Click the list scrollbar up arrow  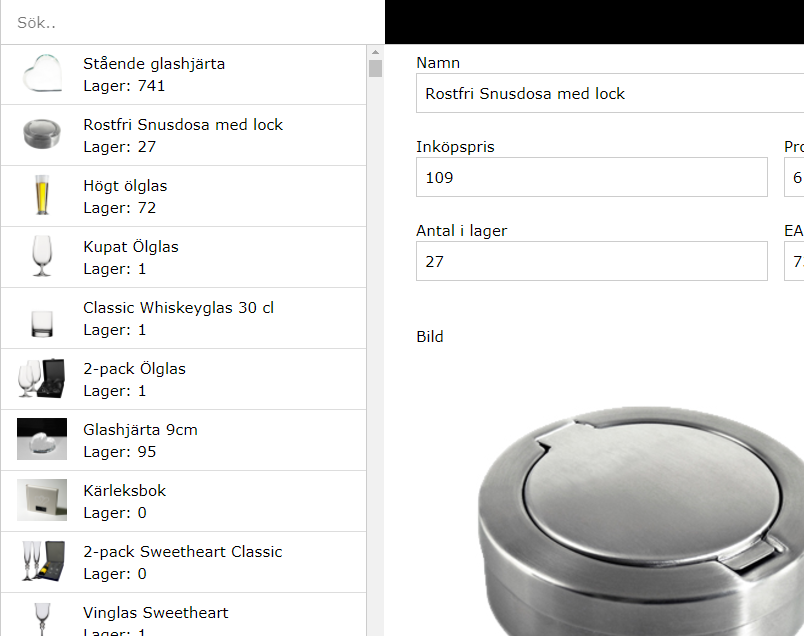[375, 52]
